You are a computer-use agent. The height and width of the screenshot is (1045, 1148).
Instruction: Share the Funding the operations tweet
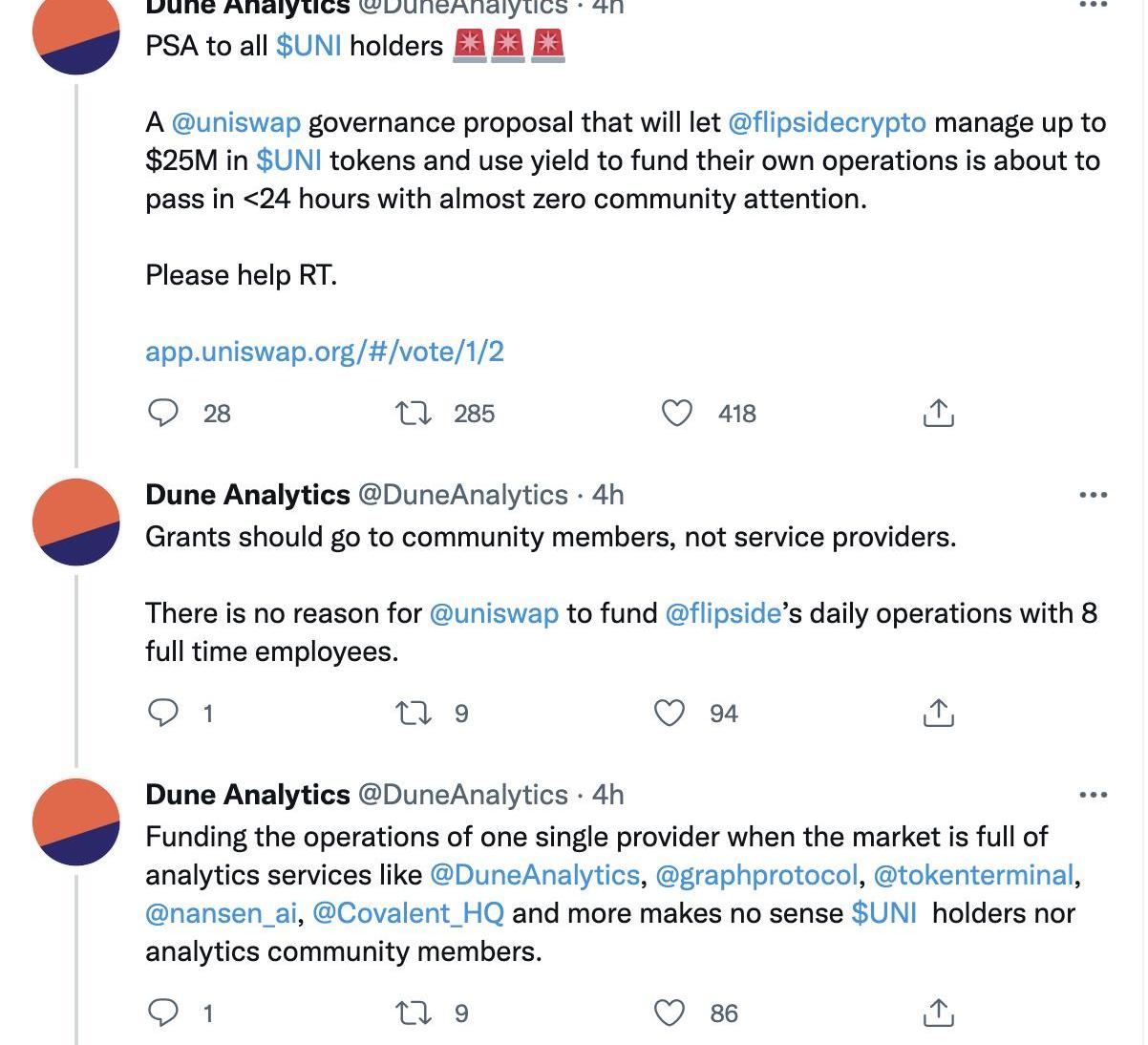(x=938, y=1013)
